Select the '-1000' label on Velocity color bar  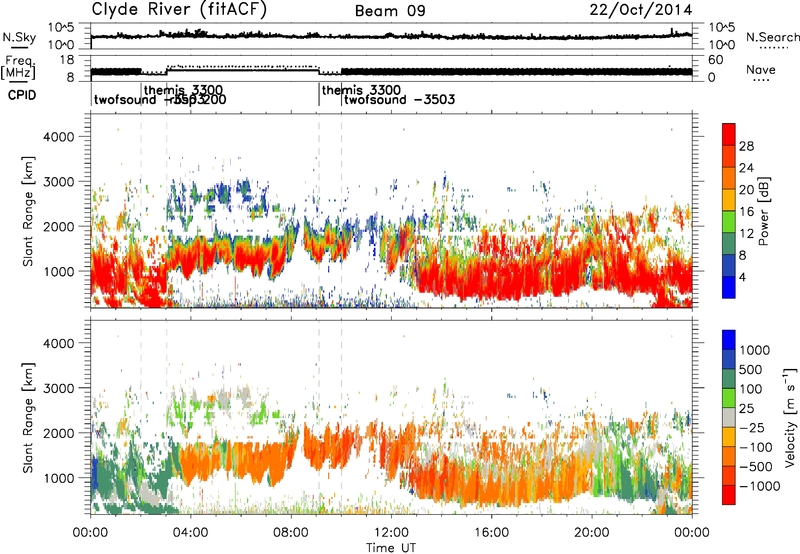point(760,486)
